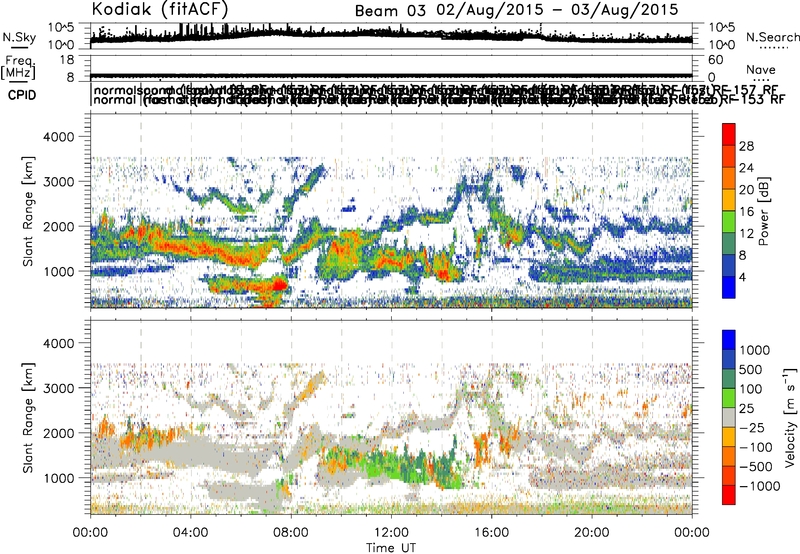The height and width of the screenshot is (554, 800).
Task: Click the blue bottom segment of the Power colorbar
Action: click(x=729, y=287)
